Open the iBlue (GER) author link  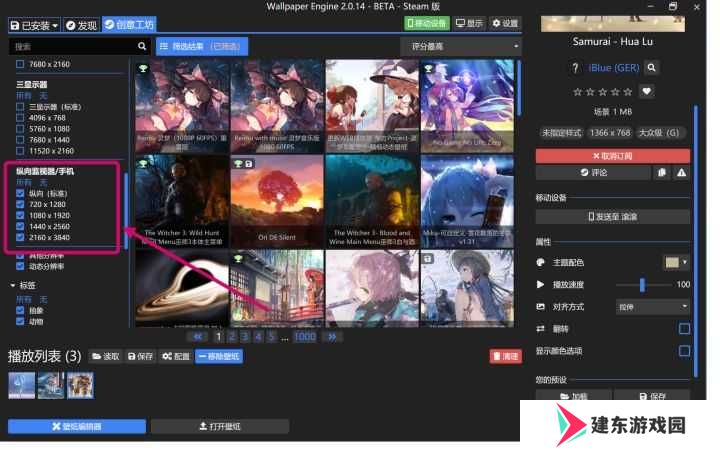(x=614, y=68)
